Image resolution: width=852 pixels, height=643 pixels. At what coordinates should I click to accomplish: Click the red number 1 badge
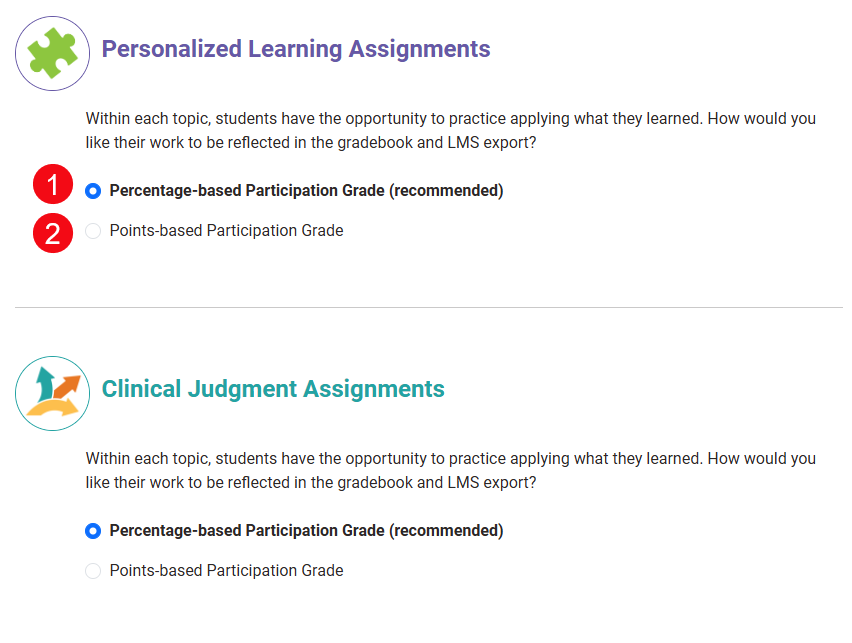53,187
